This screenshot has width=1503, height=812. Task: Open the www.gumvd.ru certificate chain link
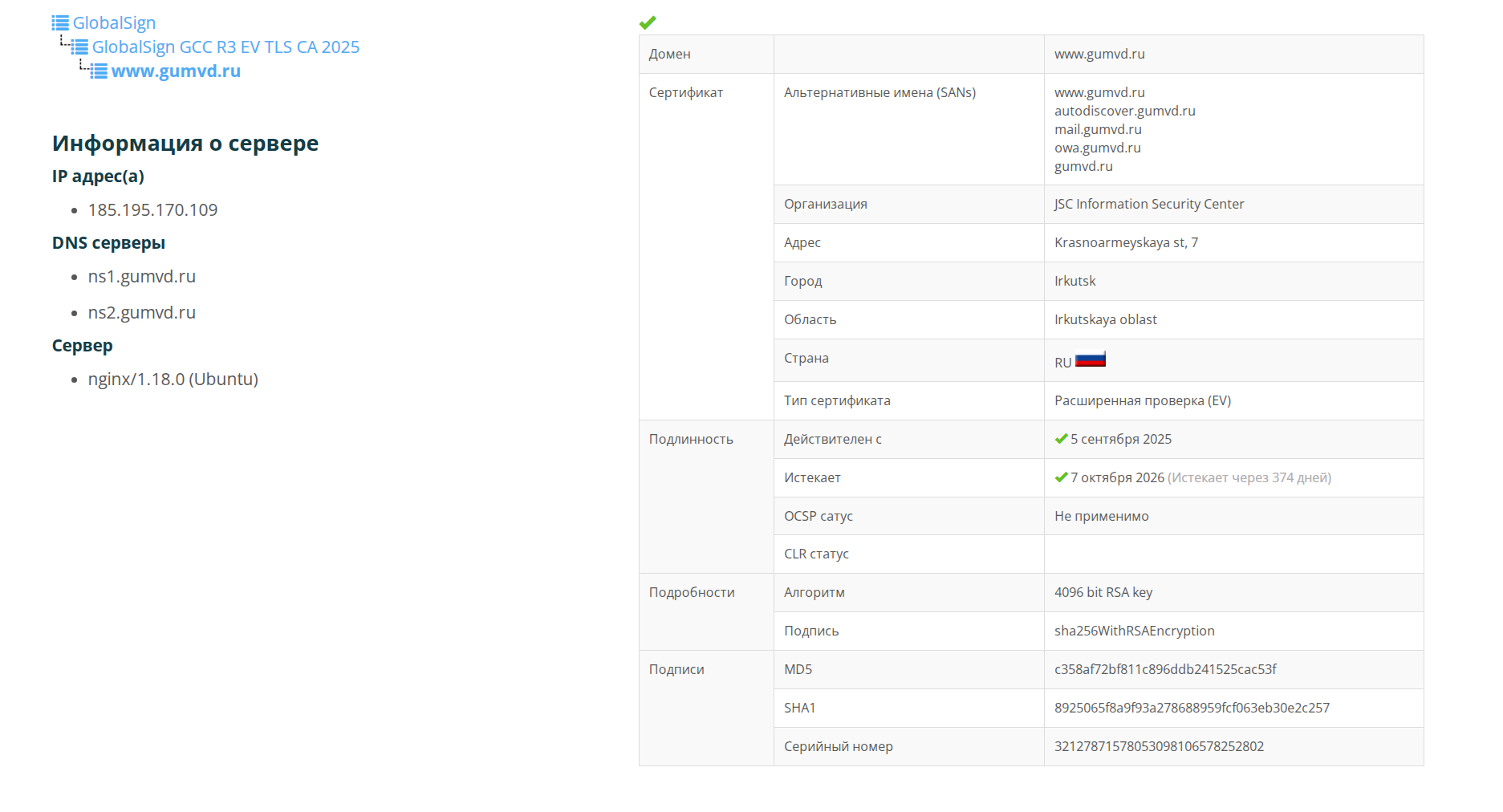[x=176, y=71]
